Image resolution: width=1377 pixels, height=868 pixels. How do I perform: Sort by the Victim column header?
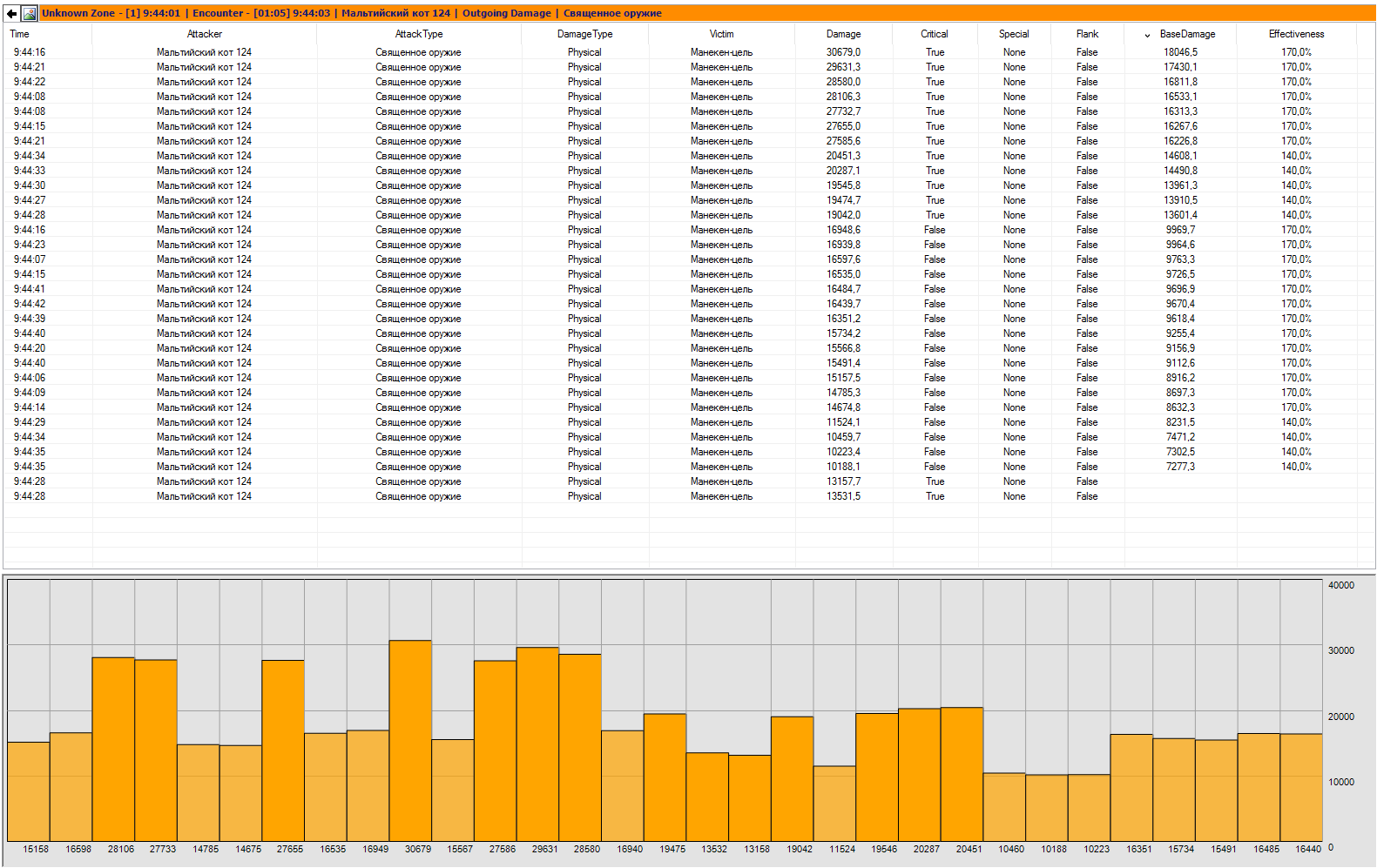point(721,34)
